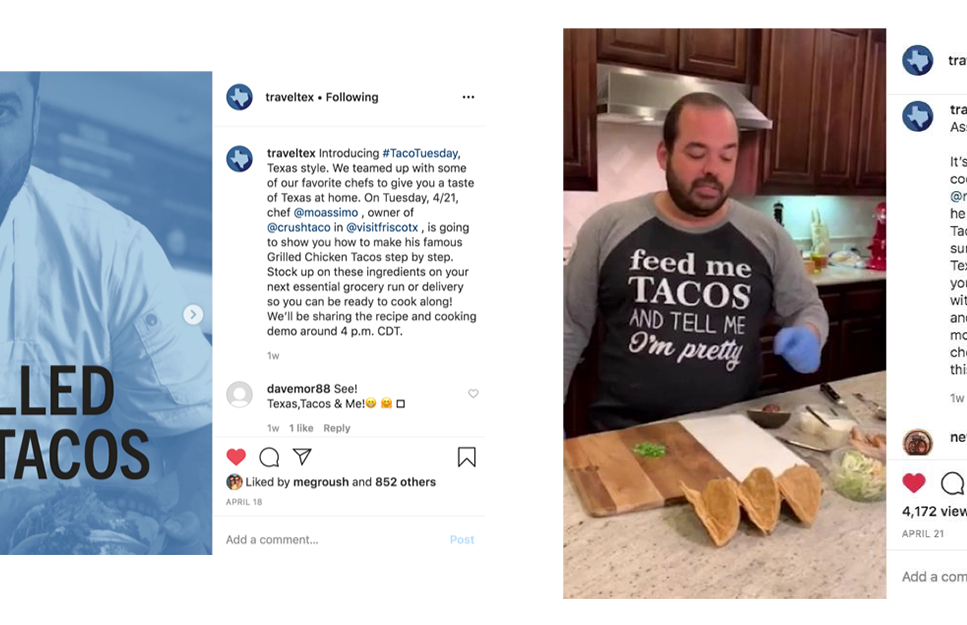Open the three-dot more options menu

469,97
